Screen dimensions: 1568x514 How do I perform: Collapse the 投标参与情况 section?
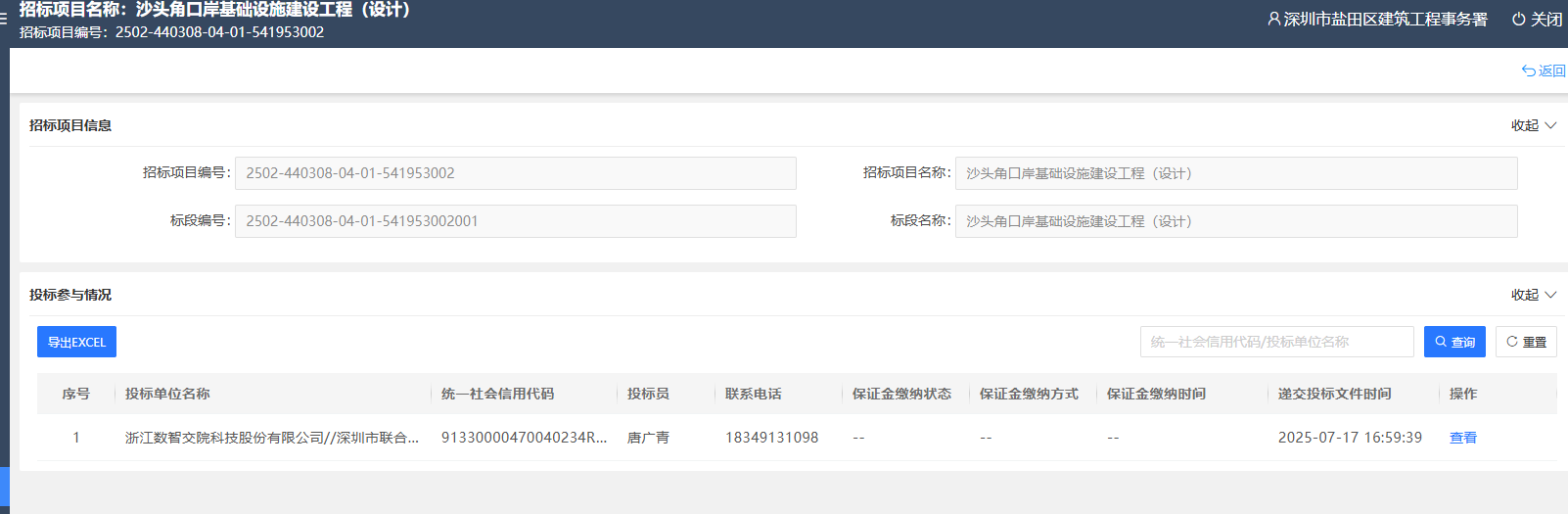click(x=1533, y=295)
